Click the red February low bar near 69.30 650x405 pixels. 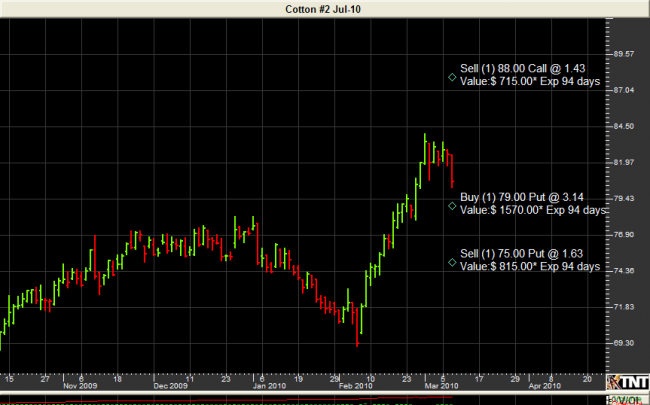pos(357,327)
